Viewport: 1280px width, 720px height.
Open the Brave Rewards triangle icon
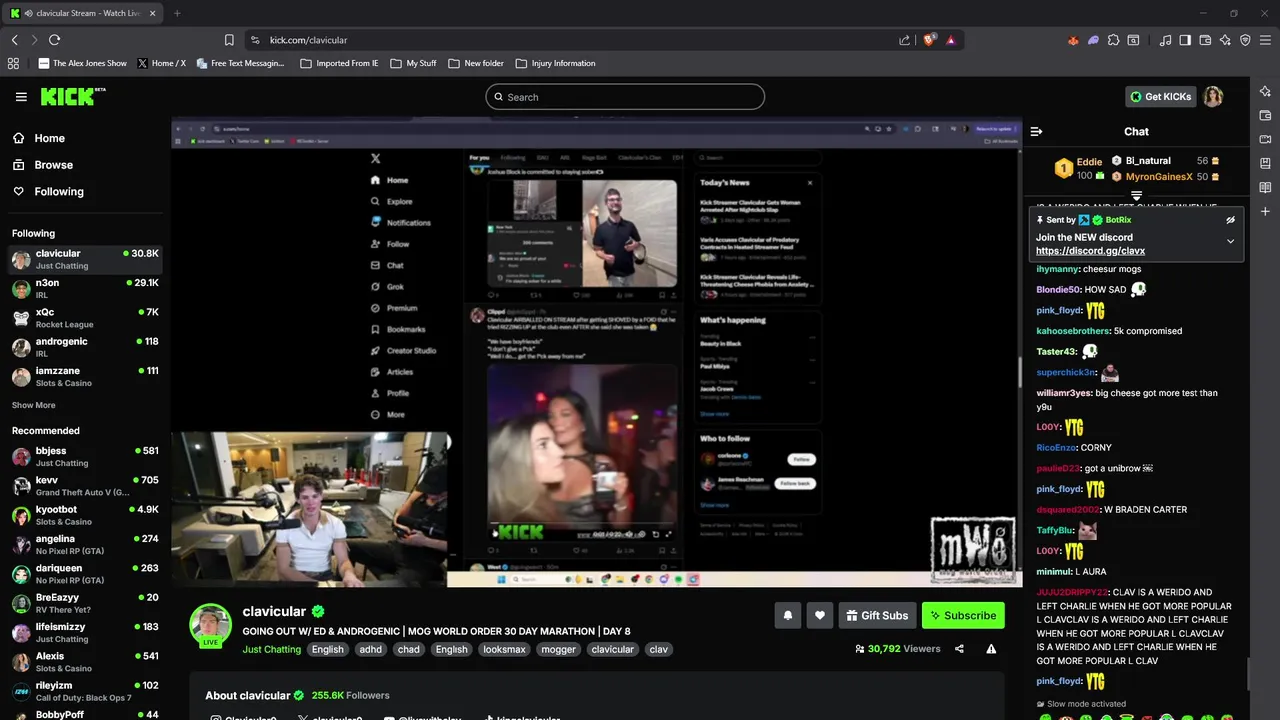click(950, 40)
